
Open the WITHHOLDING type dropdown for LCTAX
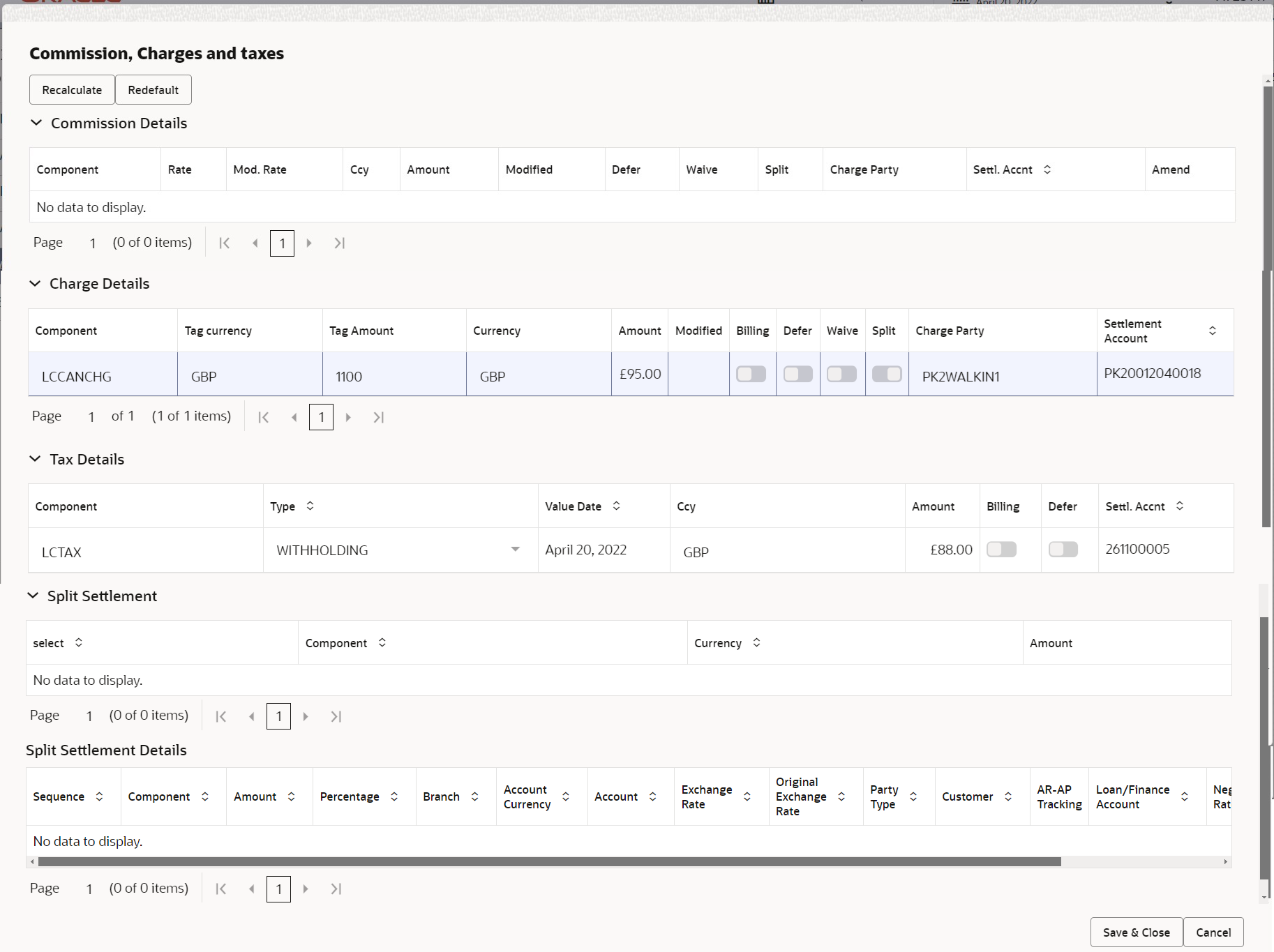pyautogui.click(x=516, y=550)
